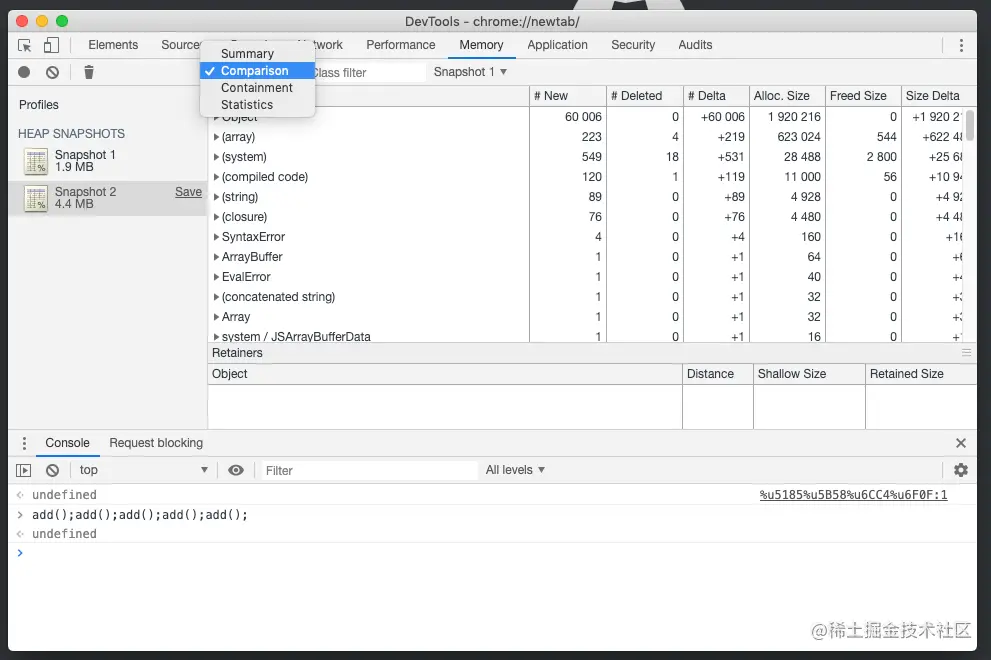991x660 pixels.
Task: Toggle the device toolbar icon
Action: (x=51, y=45)
